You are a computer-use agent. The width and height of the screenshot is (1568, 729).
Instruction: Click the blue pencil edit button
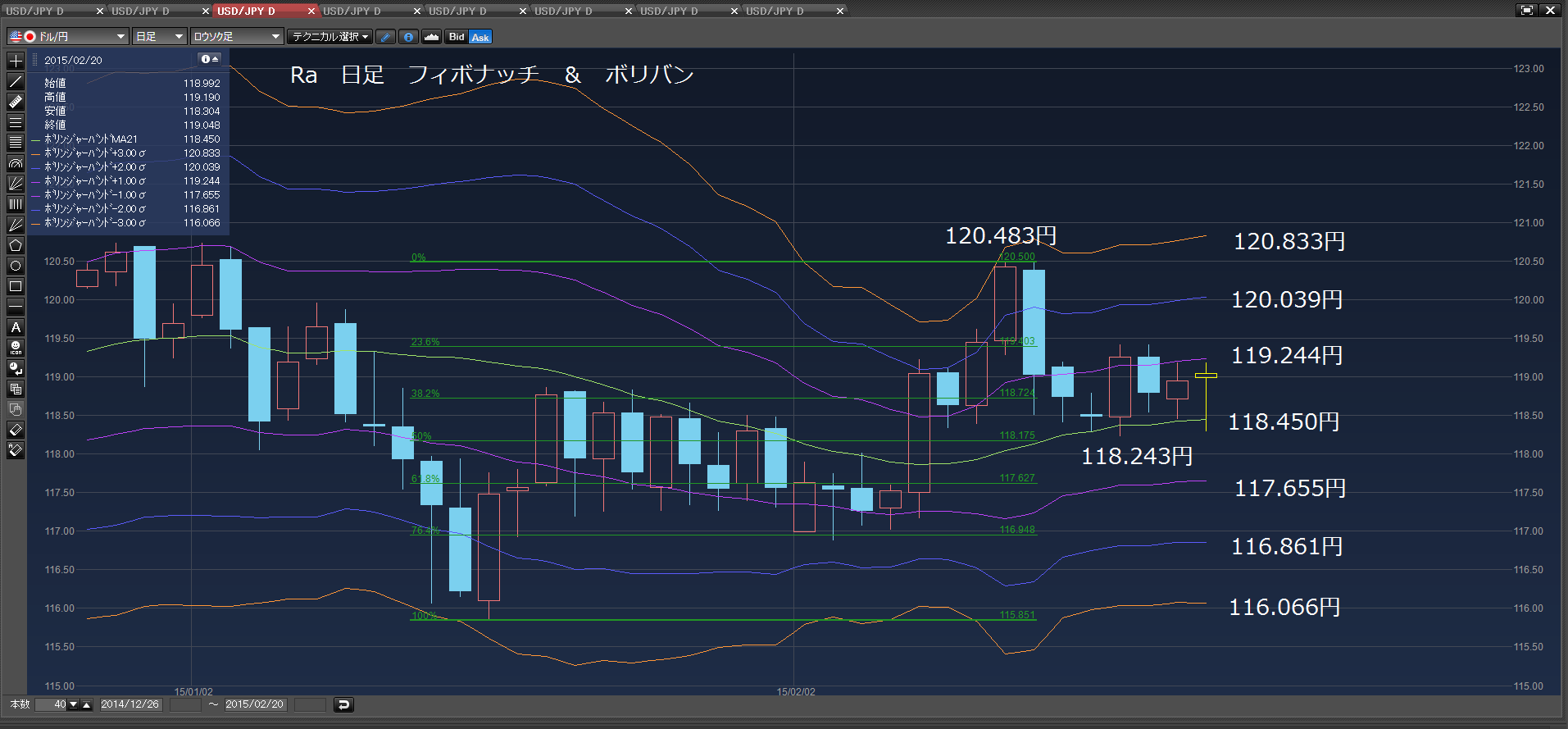click(386, 37)
